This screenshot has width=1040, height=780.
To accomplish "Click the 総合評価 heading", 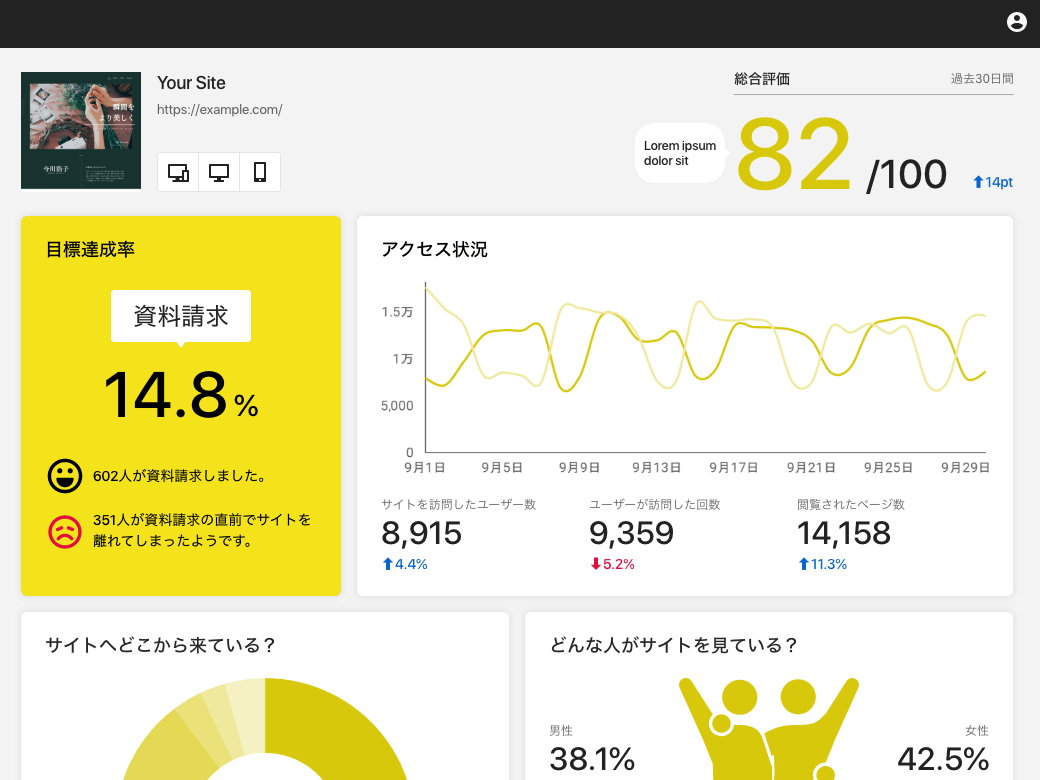I will pyautogui.click(x=761, y=79).
